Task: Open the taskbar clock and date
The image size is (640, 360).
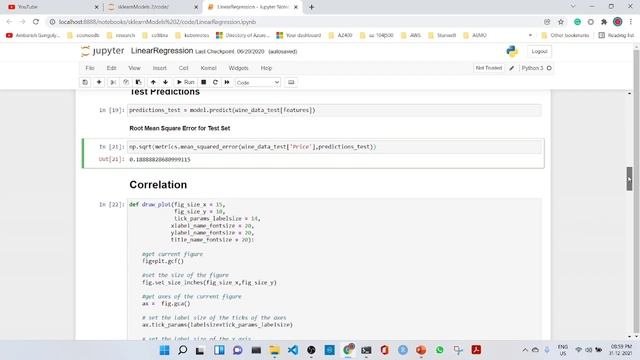Action: click(x=621, y=350)
